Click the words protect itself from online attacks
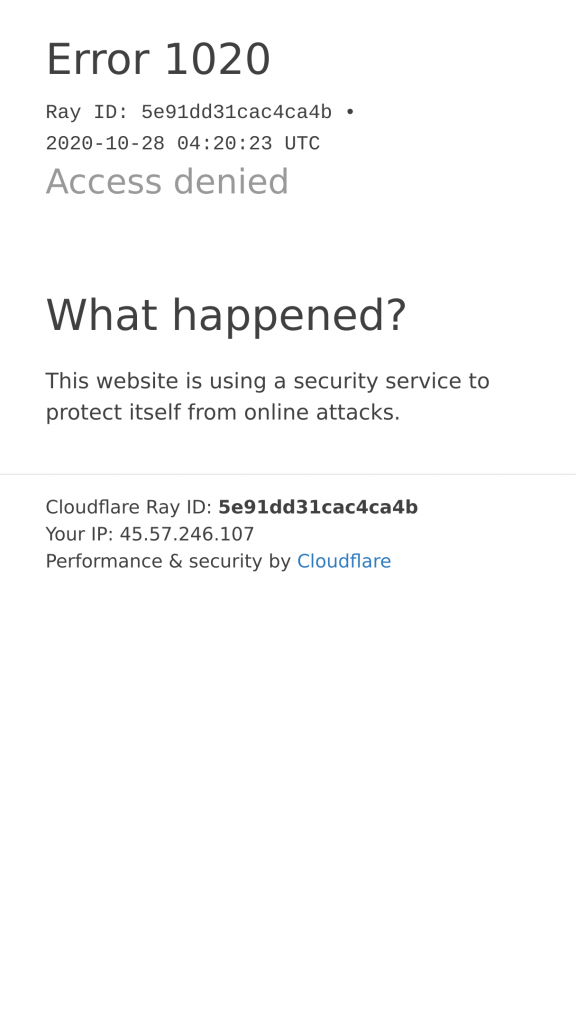Screen dimensions: 576x1024 tap(223, 413)
